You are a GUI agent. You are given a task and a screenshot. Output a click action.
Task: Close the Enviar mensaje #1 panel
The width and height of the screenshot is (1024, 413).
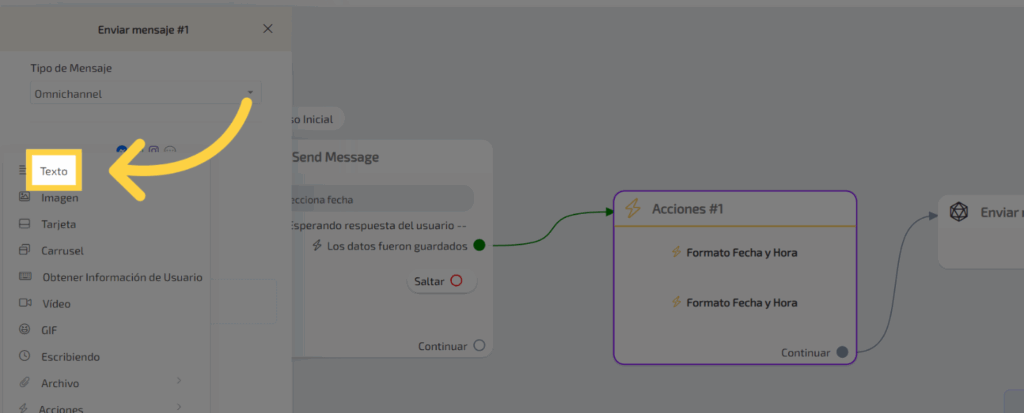pos(267,29)
